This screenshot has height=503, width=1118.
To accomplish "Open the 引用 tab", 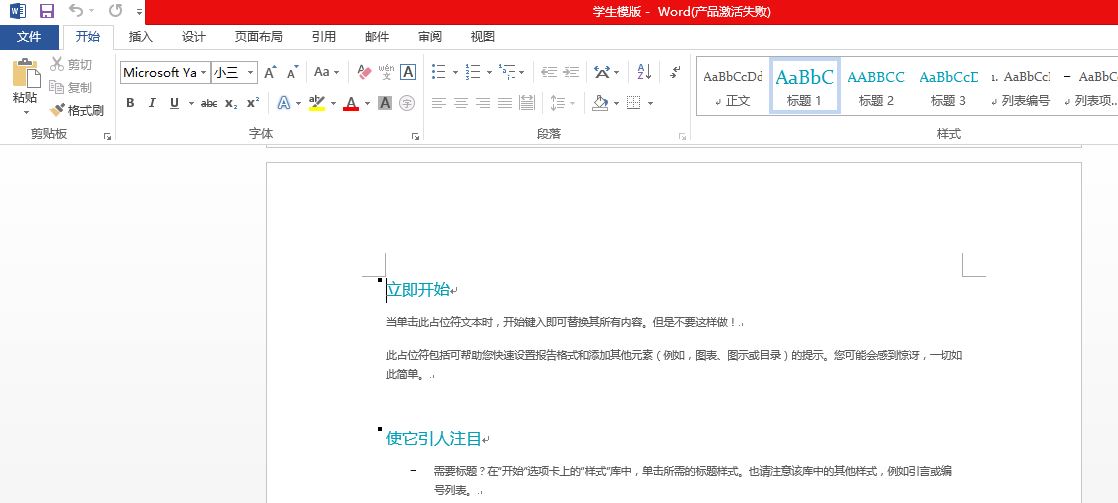I will pos(324,37).
